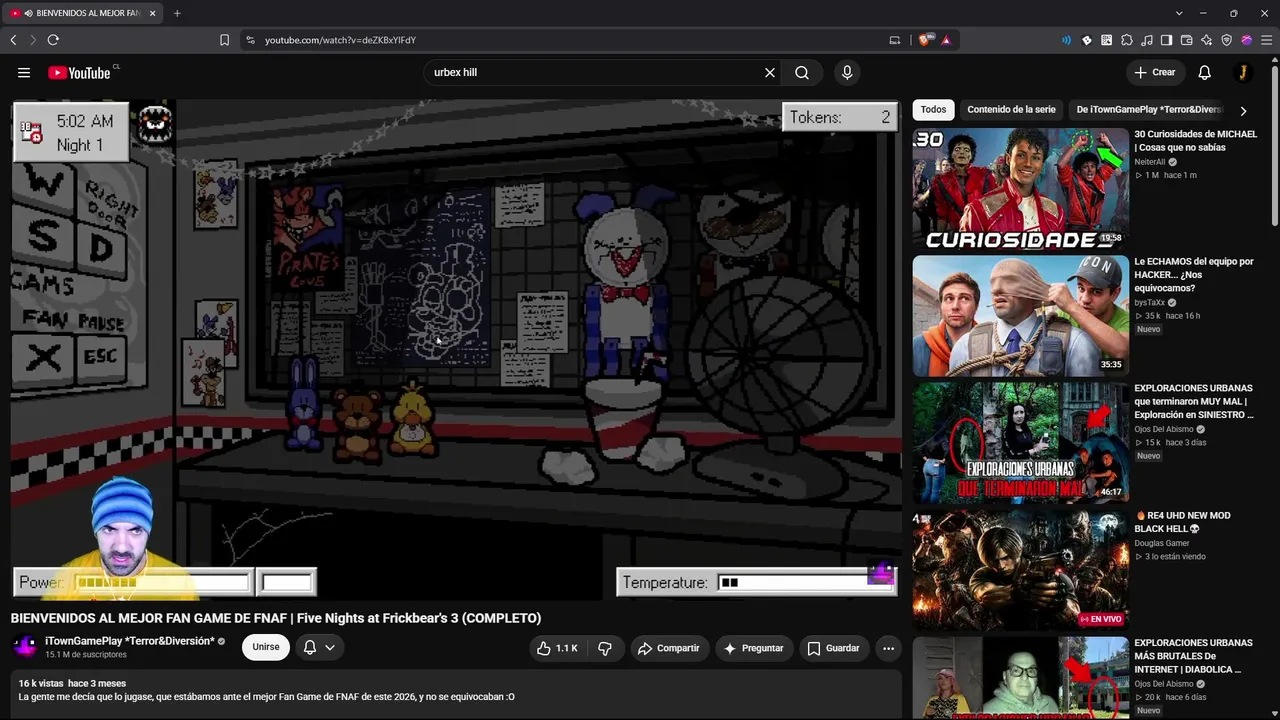Join the channel with Unirse

coord(266,647)
